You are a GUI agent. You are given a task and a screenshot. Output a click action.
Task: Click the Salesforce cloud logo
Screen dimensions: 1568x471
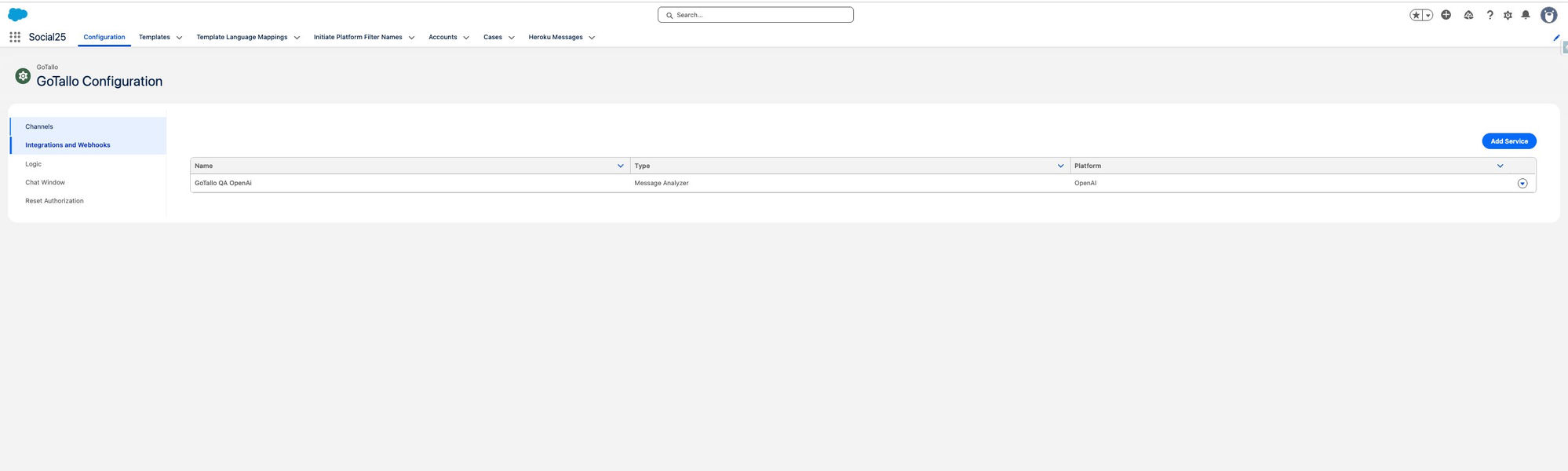pos(17,14)
